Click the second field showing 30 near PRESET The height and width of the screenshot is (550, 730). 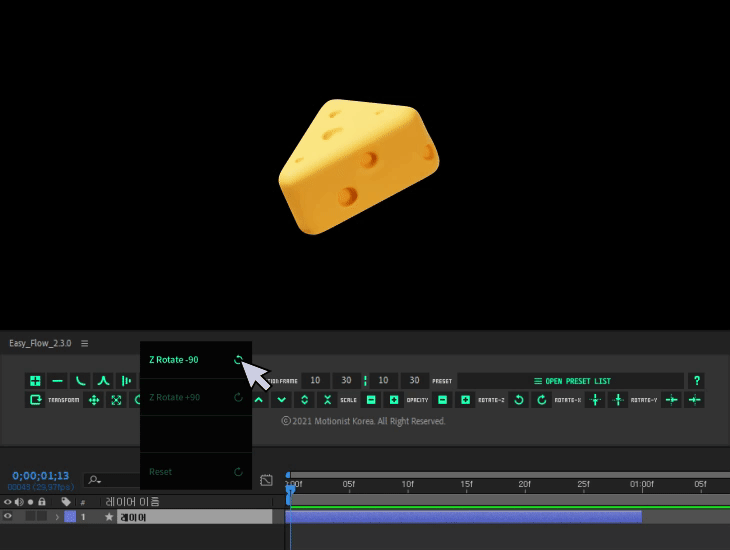tap(414, 380)
